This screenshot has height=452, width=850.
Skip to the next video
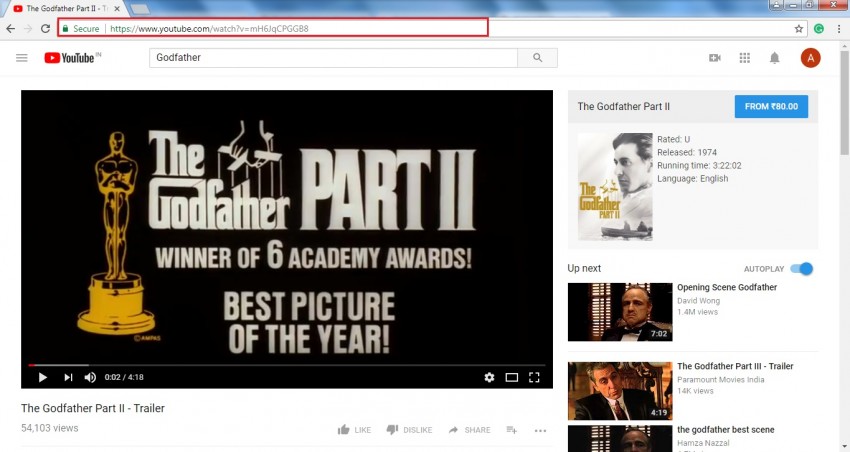click(x=68, y=377)
